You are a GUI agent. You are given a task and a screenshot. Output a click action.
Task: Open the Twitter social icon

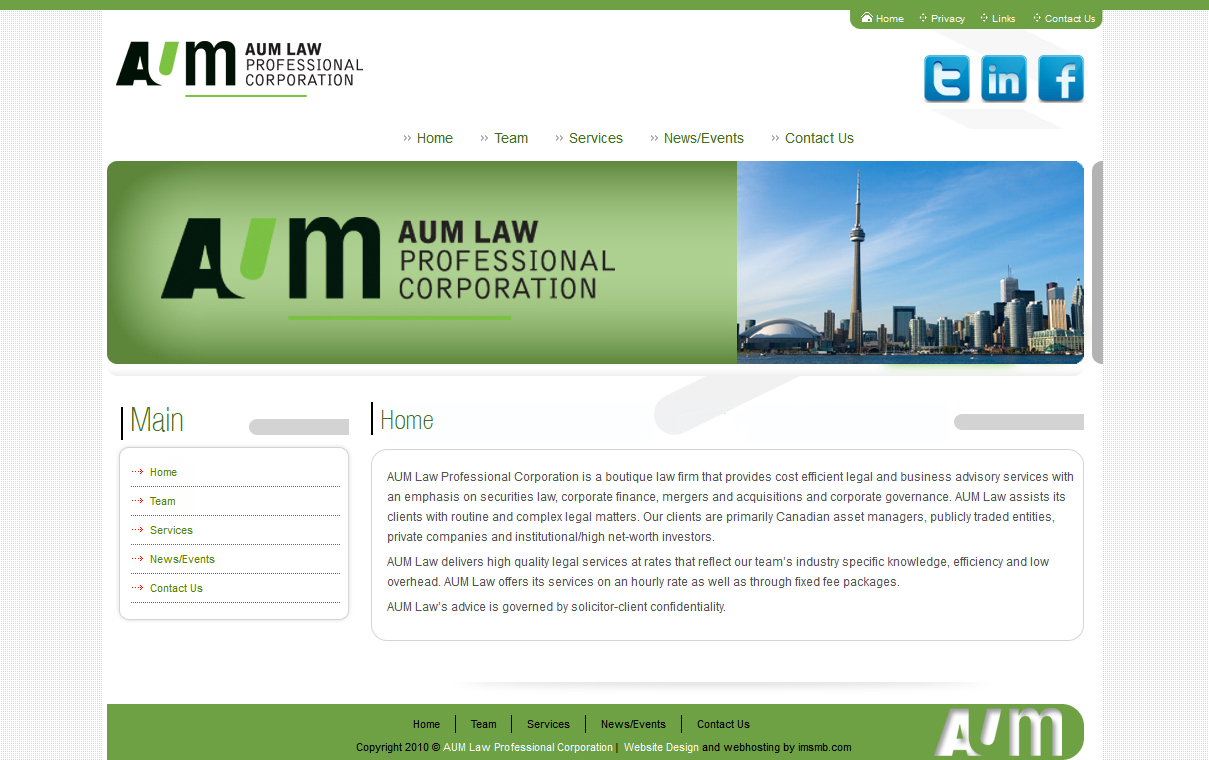coord(946,79)
